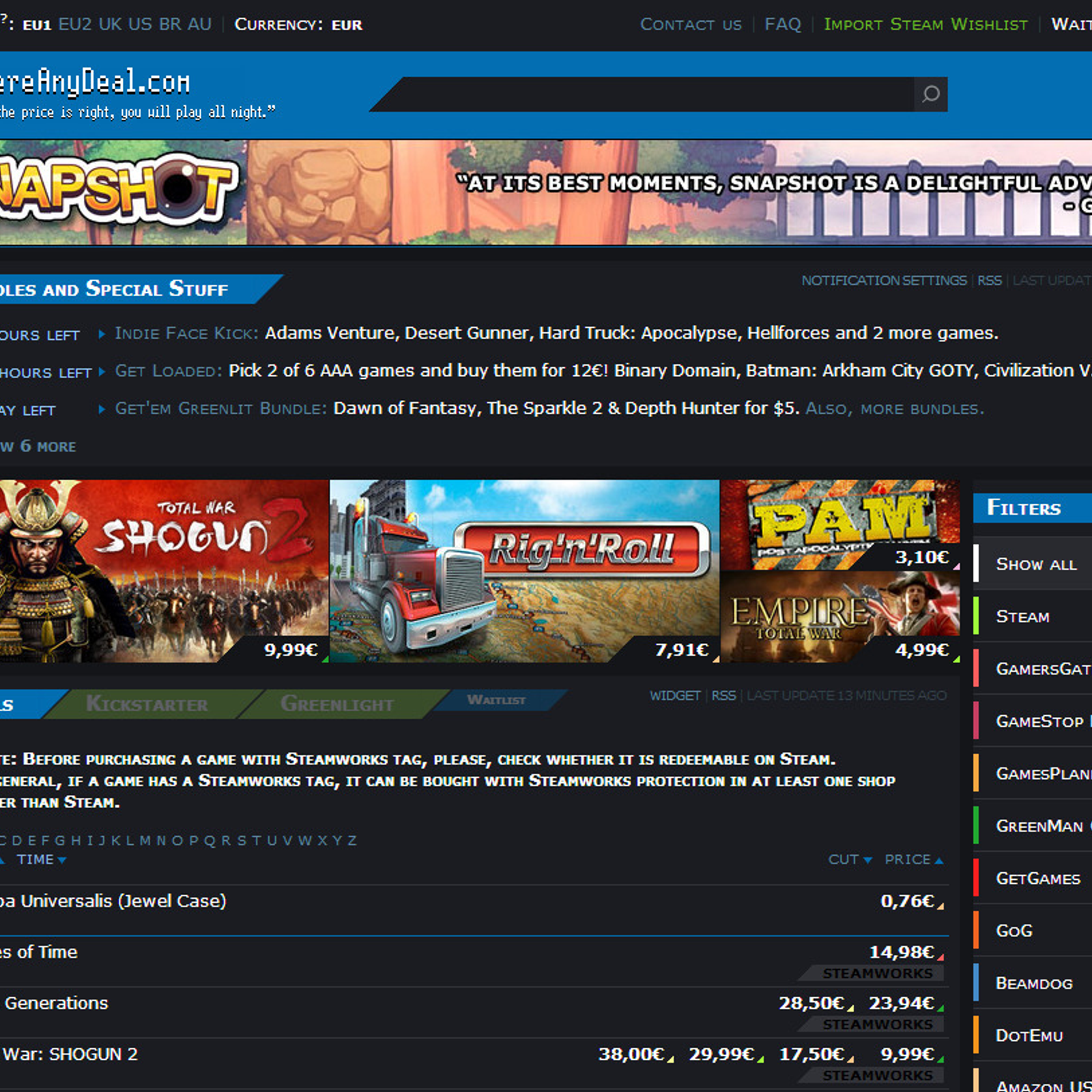Toggle the DotEmu store filter
Viewport: 1092px width, 1092px height.
1033,1035
